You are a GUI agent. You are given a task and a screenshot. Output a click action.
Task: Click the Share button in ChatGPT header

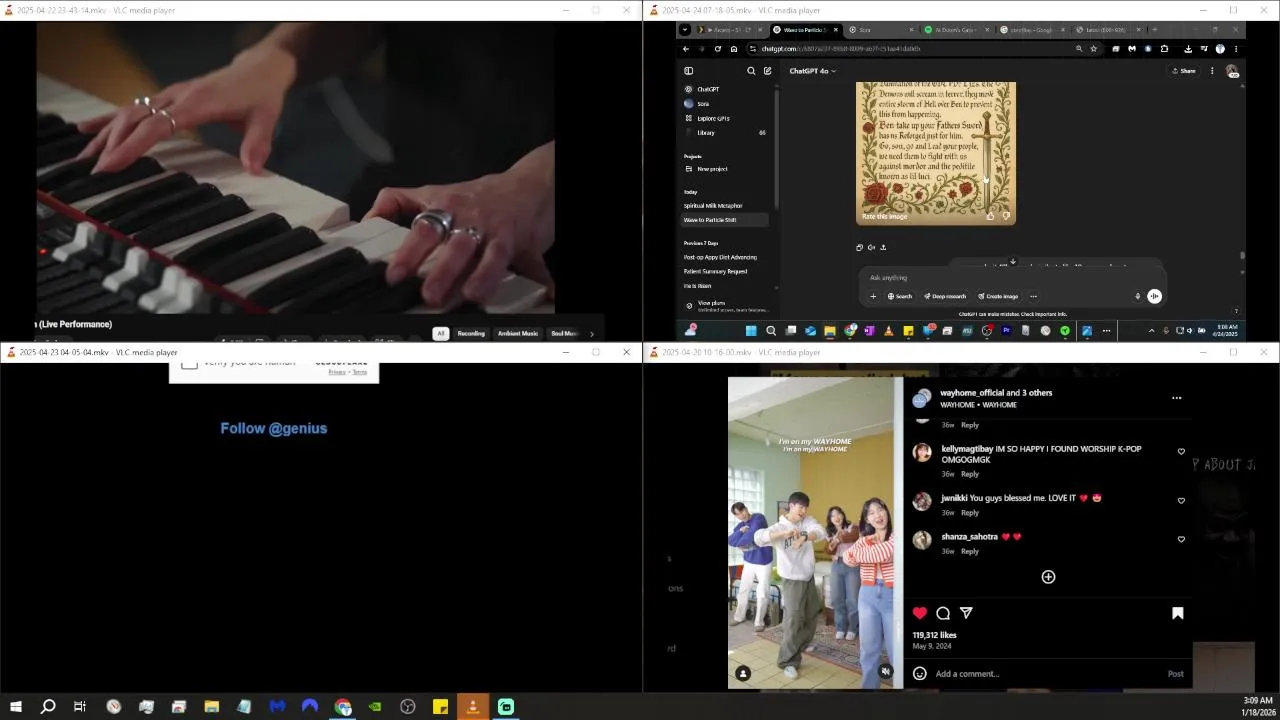coord(1184,71)
